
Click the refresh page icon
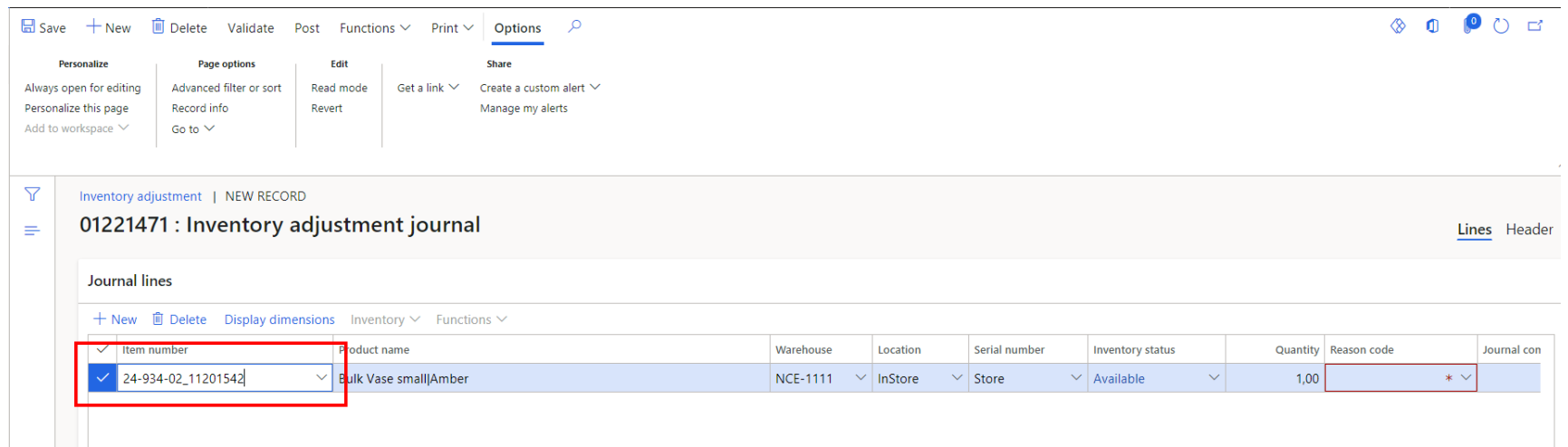click(x=1501, y=26)
